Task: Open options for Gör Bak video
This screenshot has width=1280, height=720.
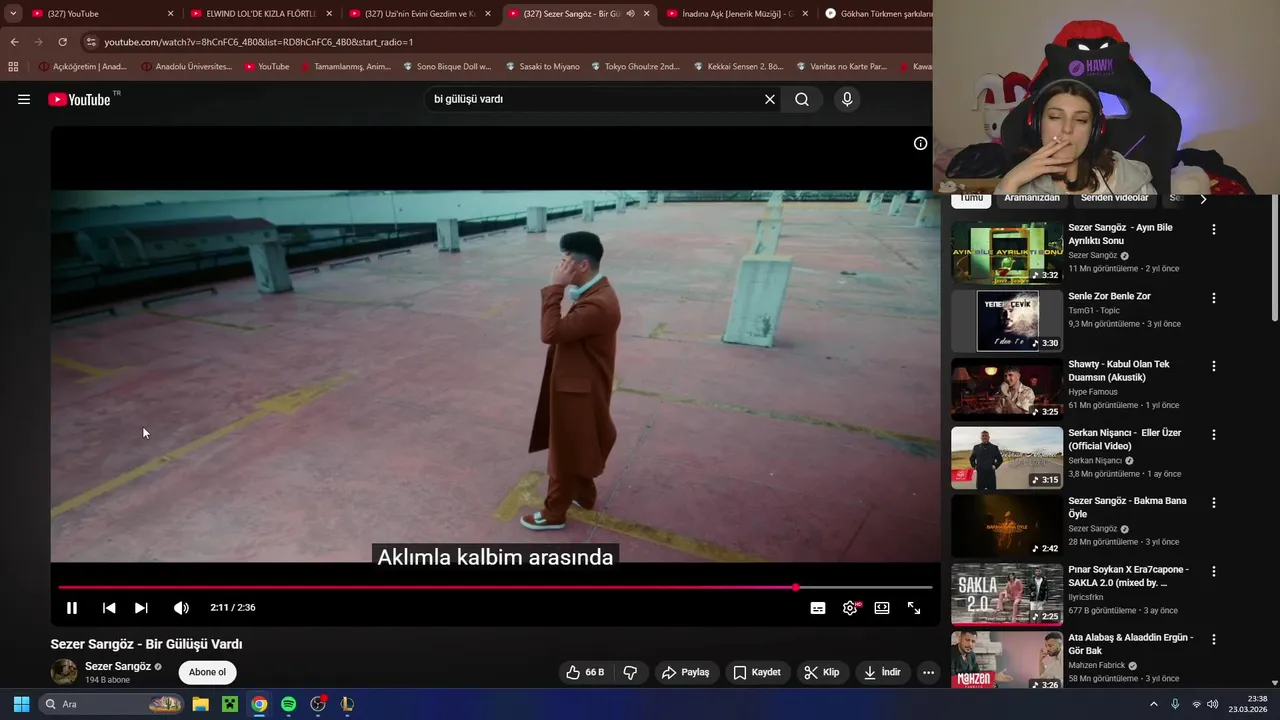Action: [x=1214, y=639]
